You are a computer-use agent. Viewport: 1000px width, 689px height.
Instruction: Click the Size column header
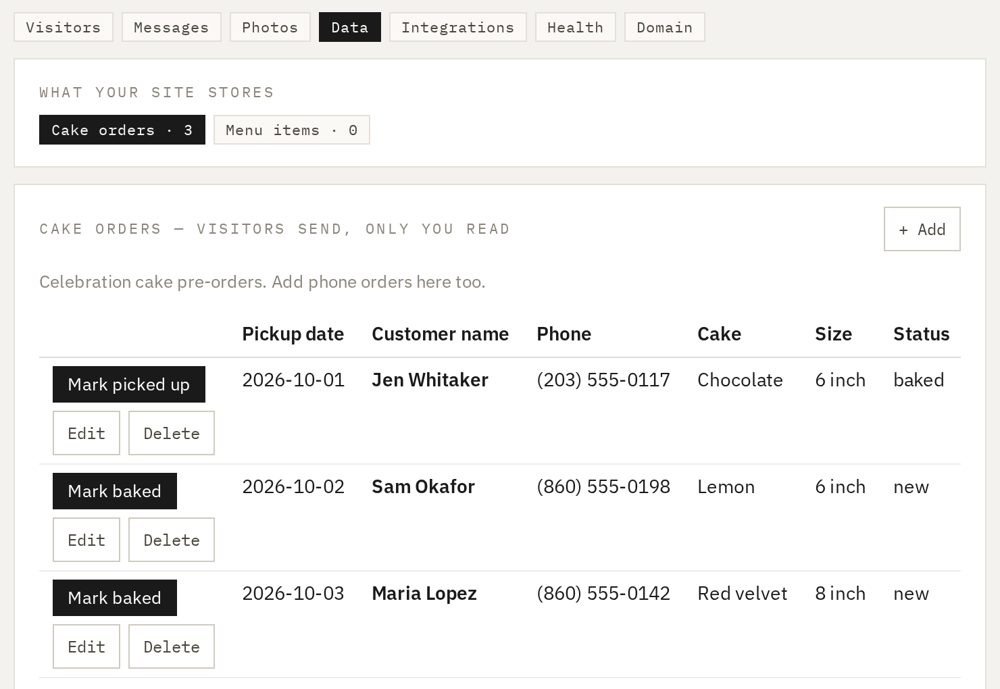834,334
